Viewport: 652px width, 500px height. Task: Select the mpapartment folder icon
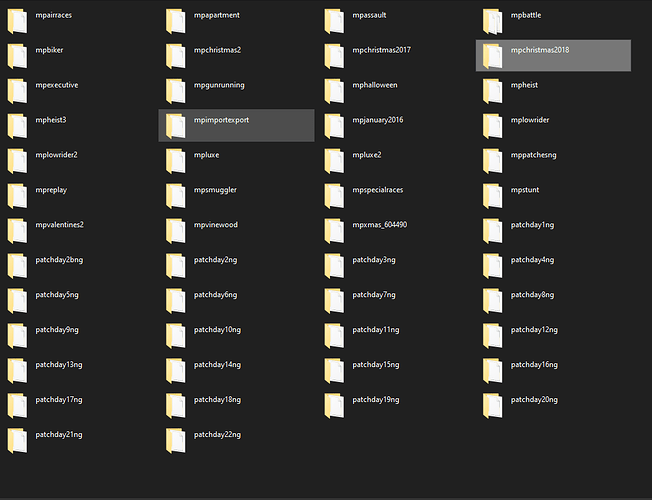click(176, 21)
